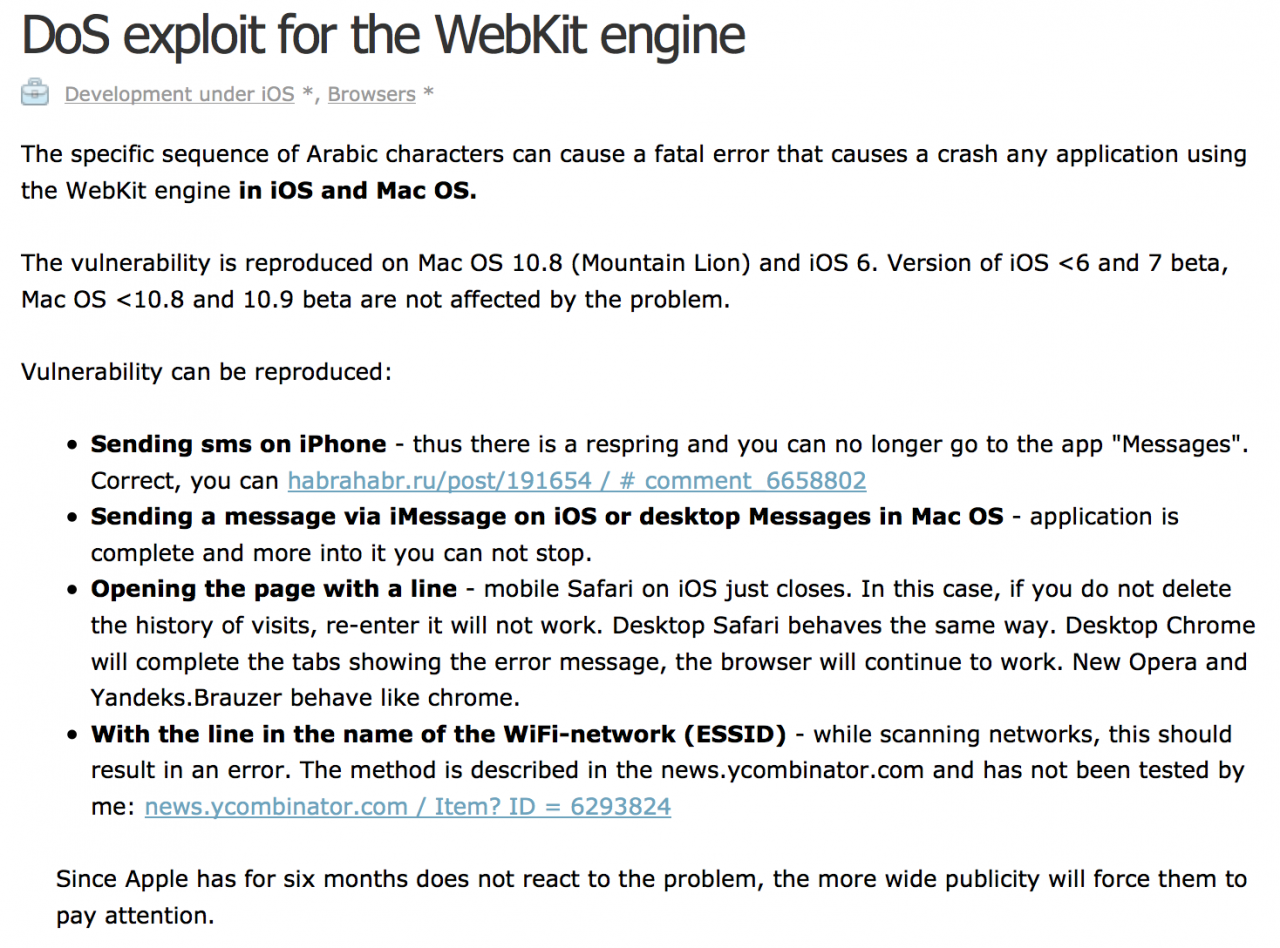
Task: Click the article title DoS exploit for WebKit
Action: point(383,34)
